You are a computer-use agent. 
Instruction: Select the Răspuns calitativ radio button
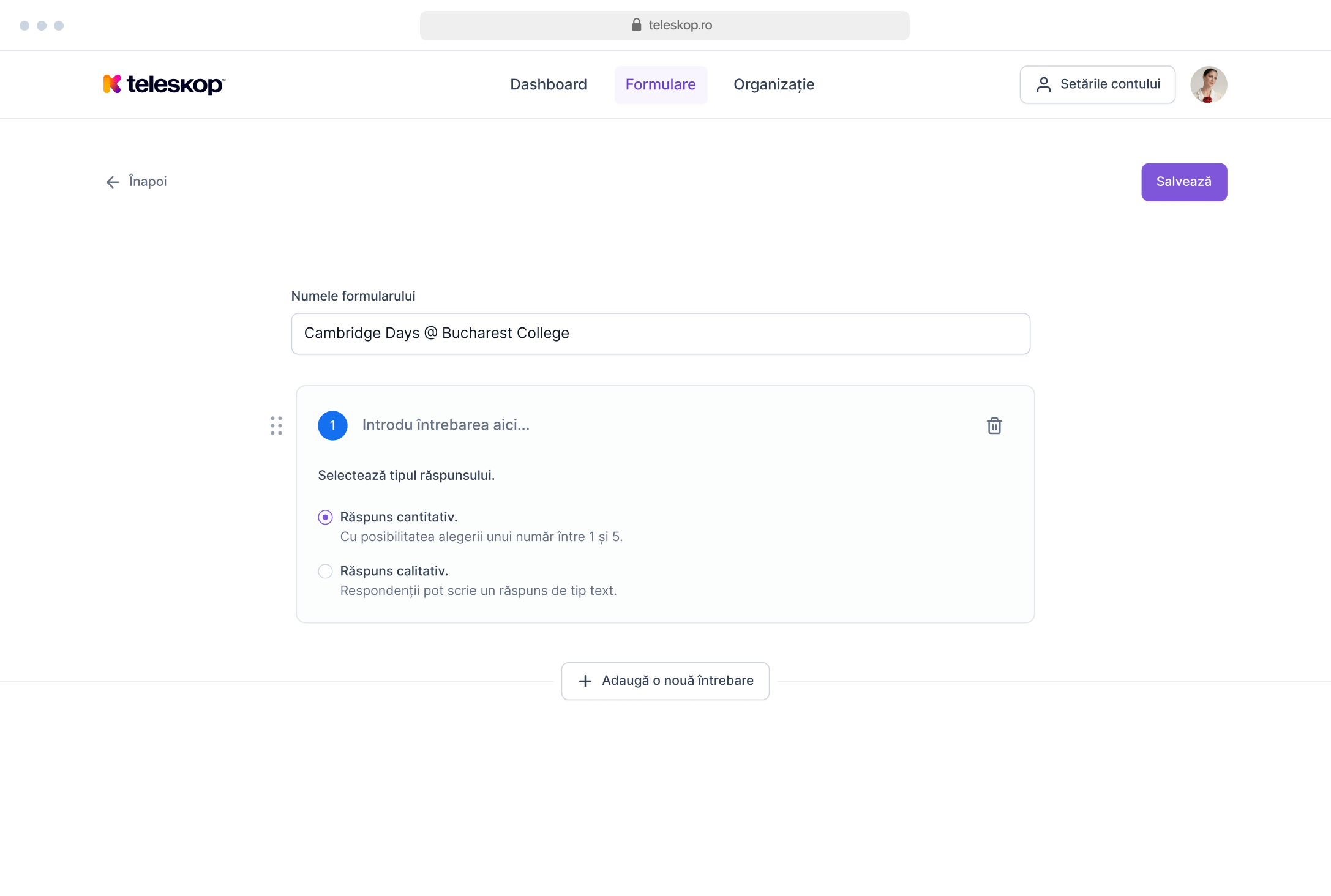pyautogui.click(x=325, y=571)
